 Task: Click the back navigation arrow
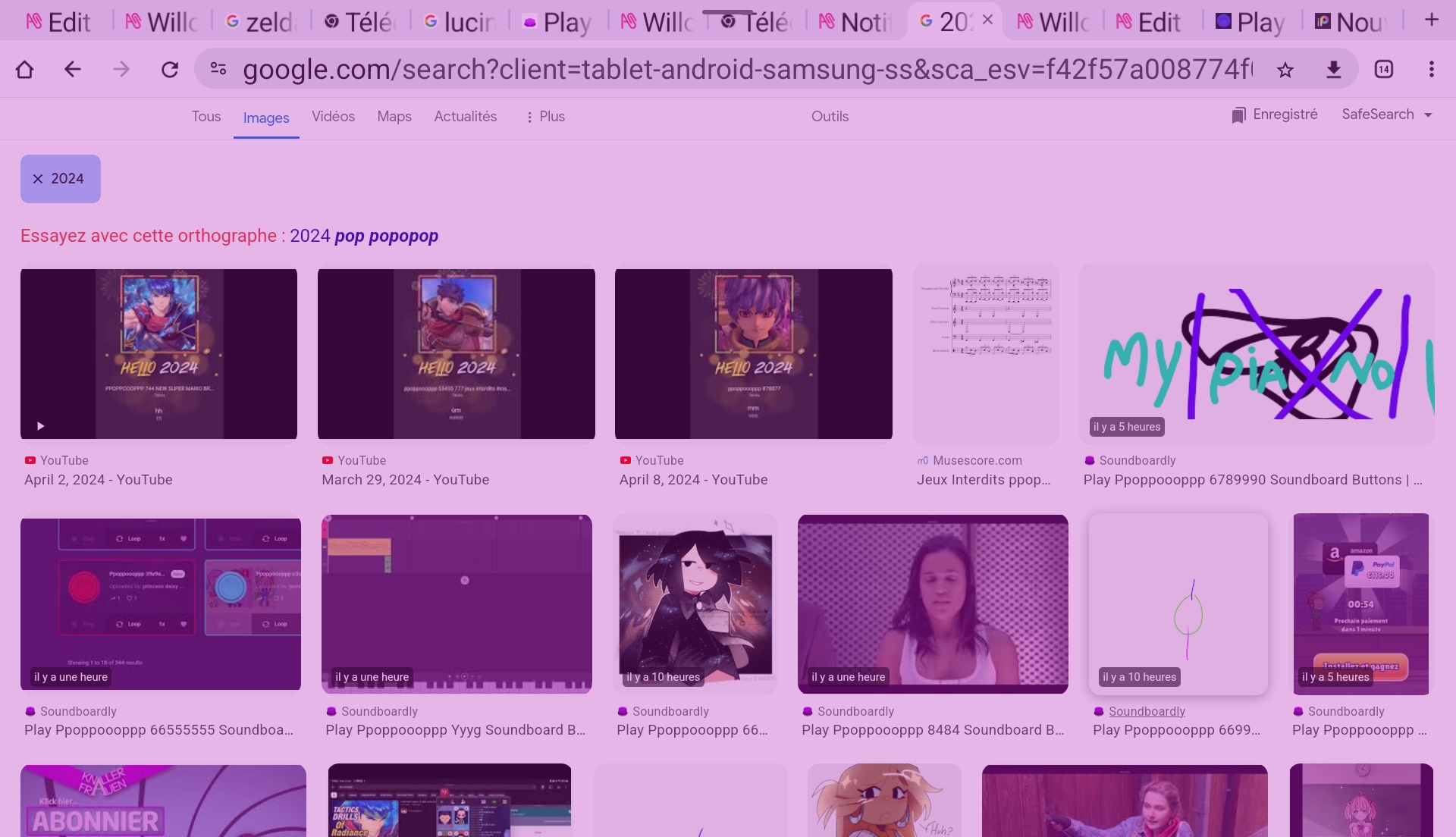tap(73, 70)
